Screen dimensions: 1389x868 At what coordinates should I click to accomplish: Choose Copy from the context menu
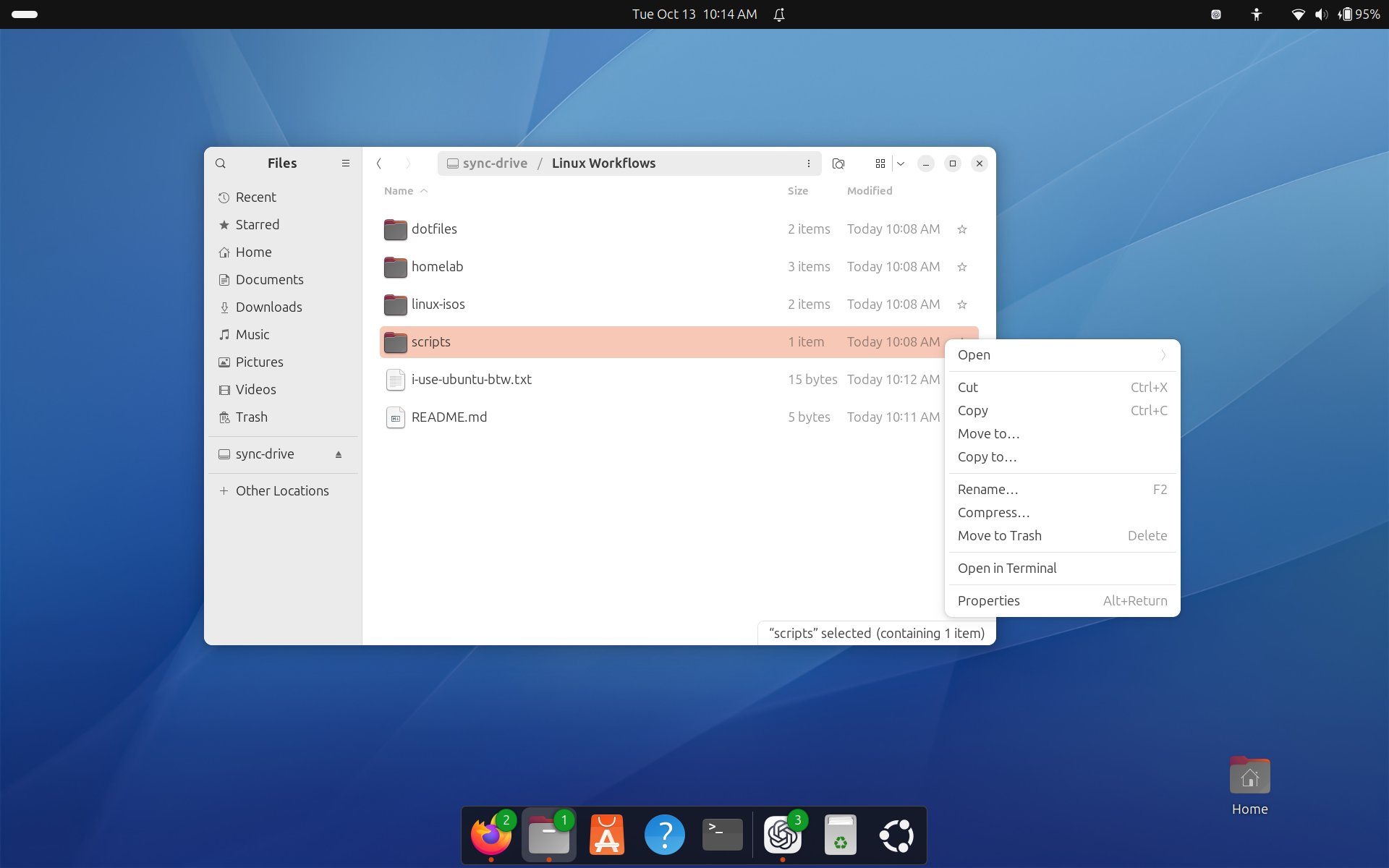[x=1062, y=411]
